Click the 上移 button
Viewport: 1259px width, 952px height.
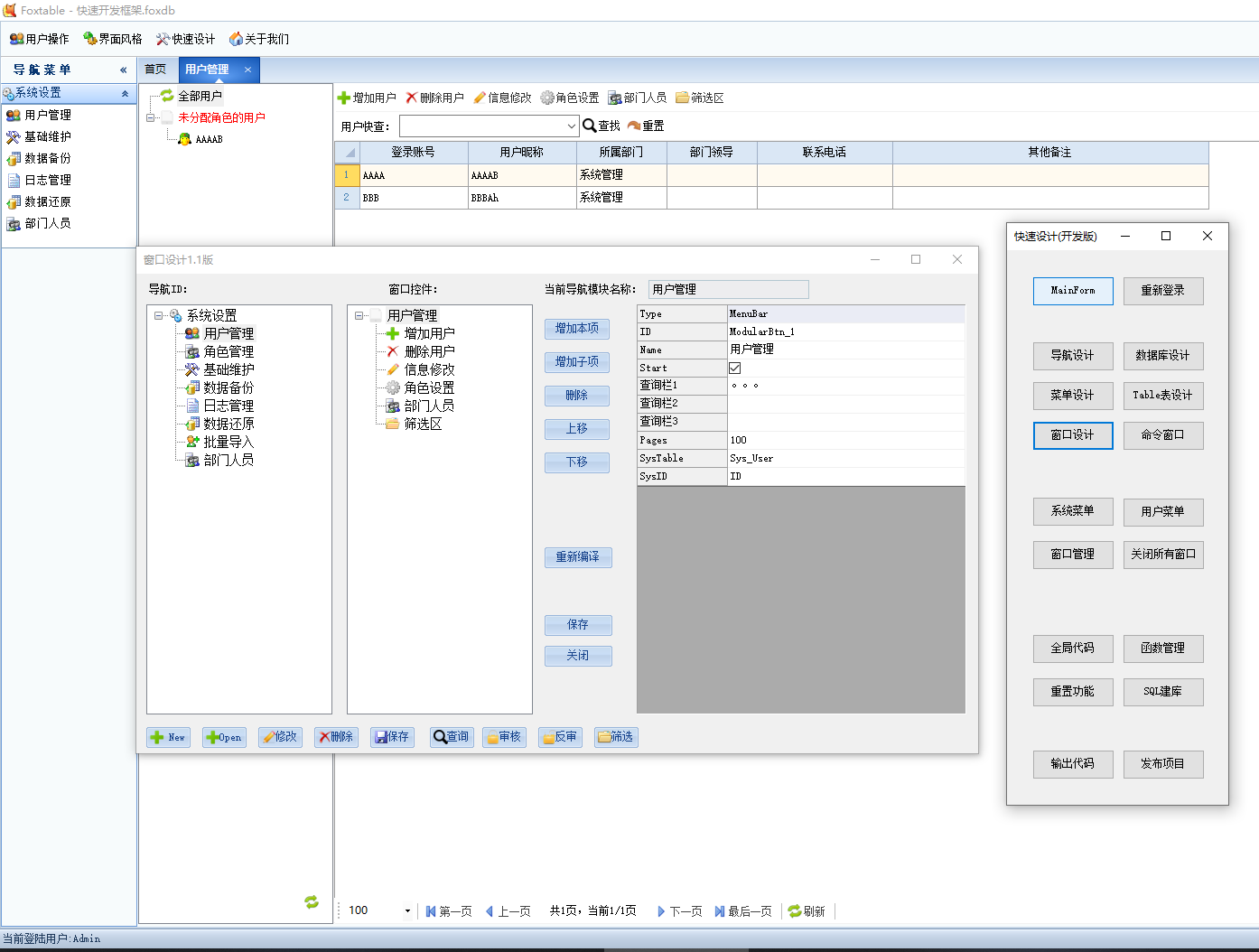click(577, 429)
